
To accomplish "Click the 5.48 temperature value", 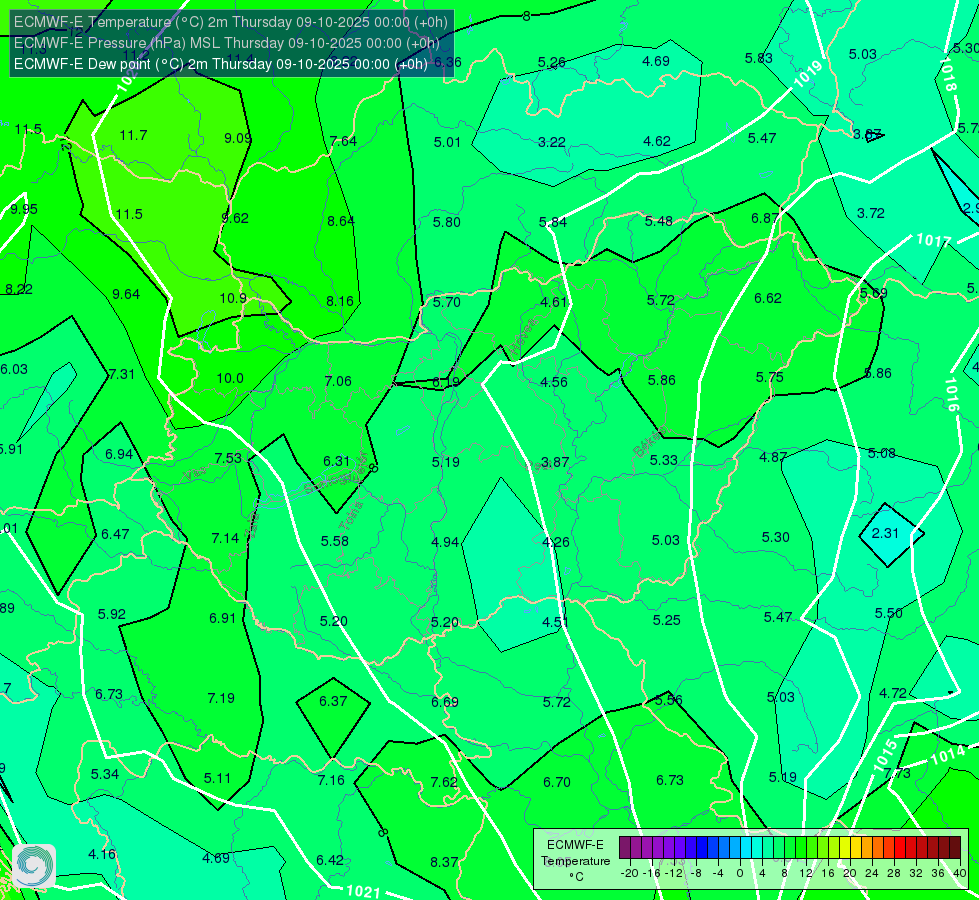I will [659, 221].
